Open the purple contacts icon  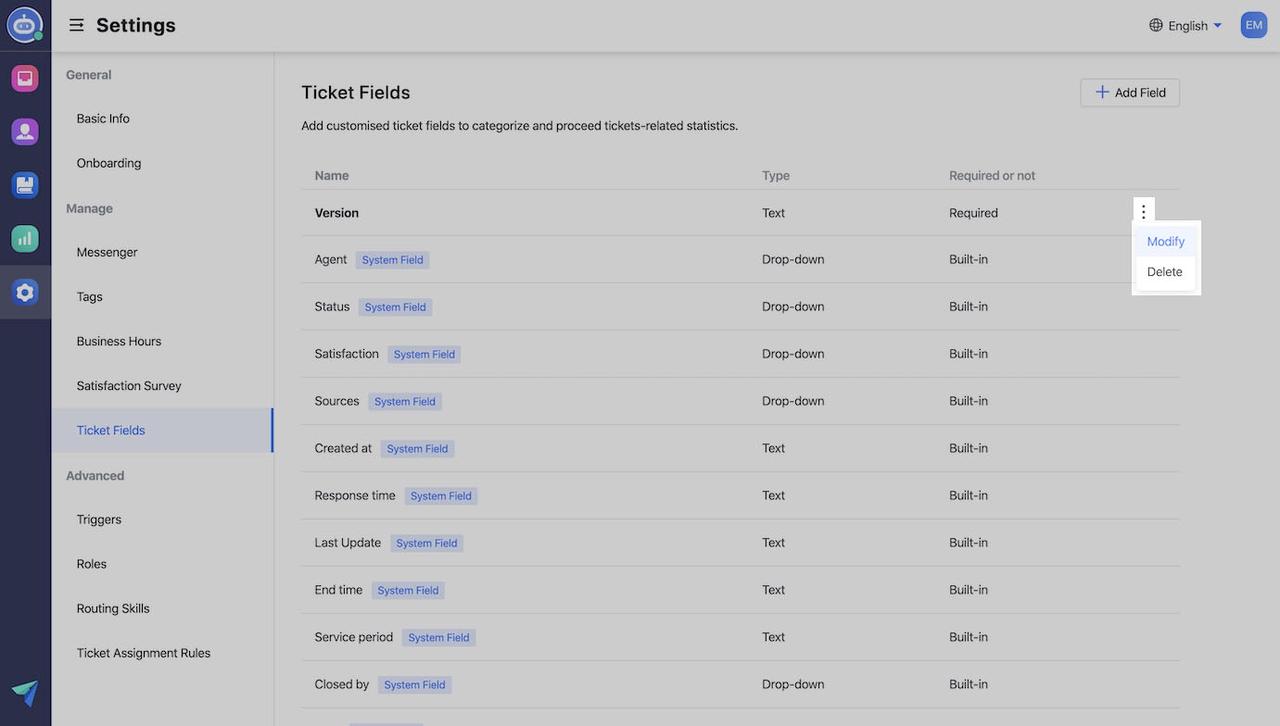point(25,131)
